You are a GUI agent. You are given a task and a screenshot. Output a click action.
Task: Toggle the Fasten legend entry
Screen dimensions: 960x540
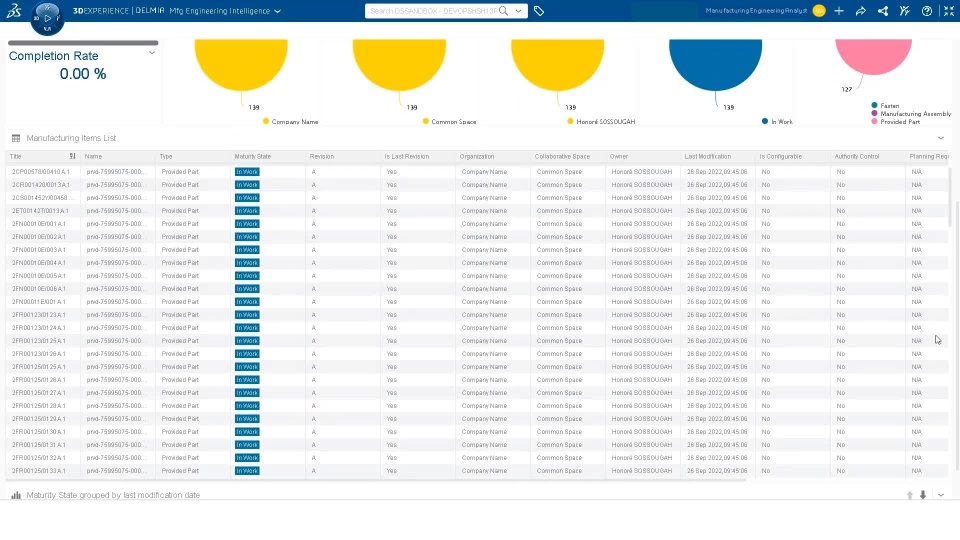coord(885,105)
